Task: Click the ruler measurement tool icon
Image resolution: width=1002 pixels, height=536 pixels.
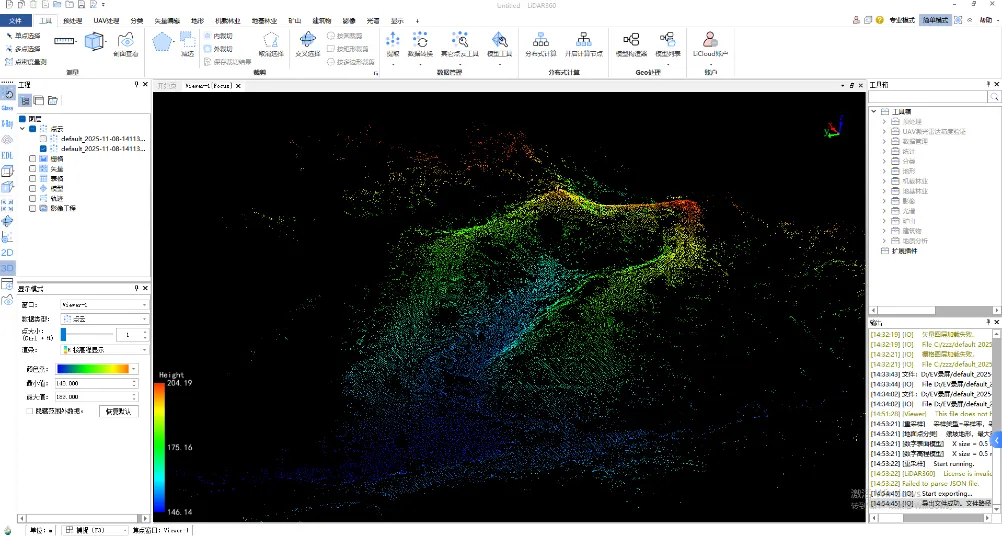Action: [65, 41]
